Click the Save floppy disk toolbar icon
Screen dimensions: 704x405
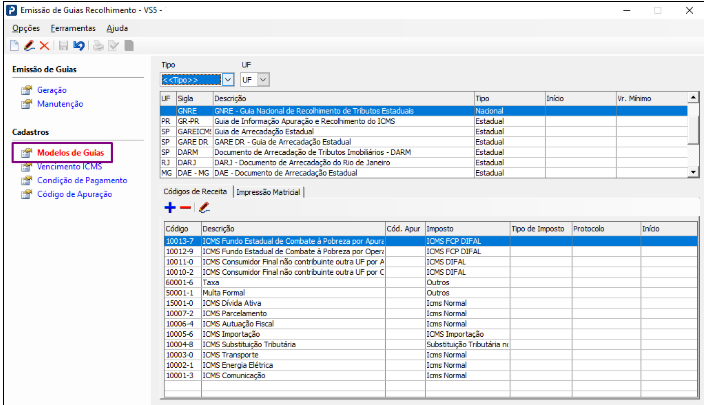point(63,46)
